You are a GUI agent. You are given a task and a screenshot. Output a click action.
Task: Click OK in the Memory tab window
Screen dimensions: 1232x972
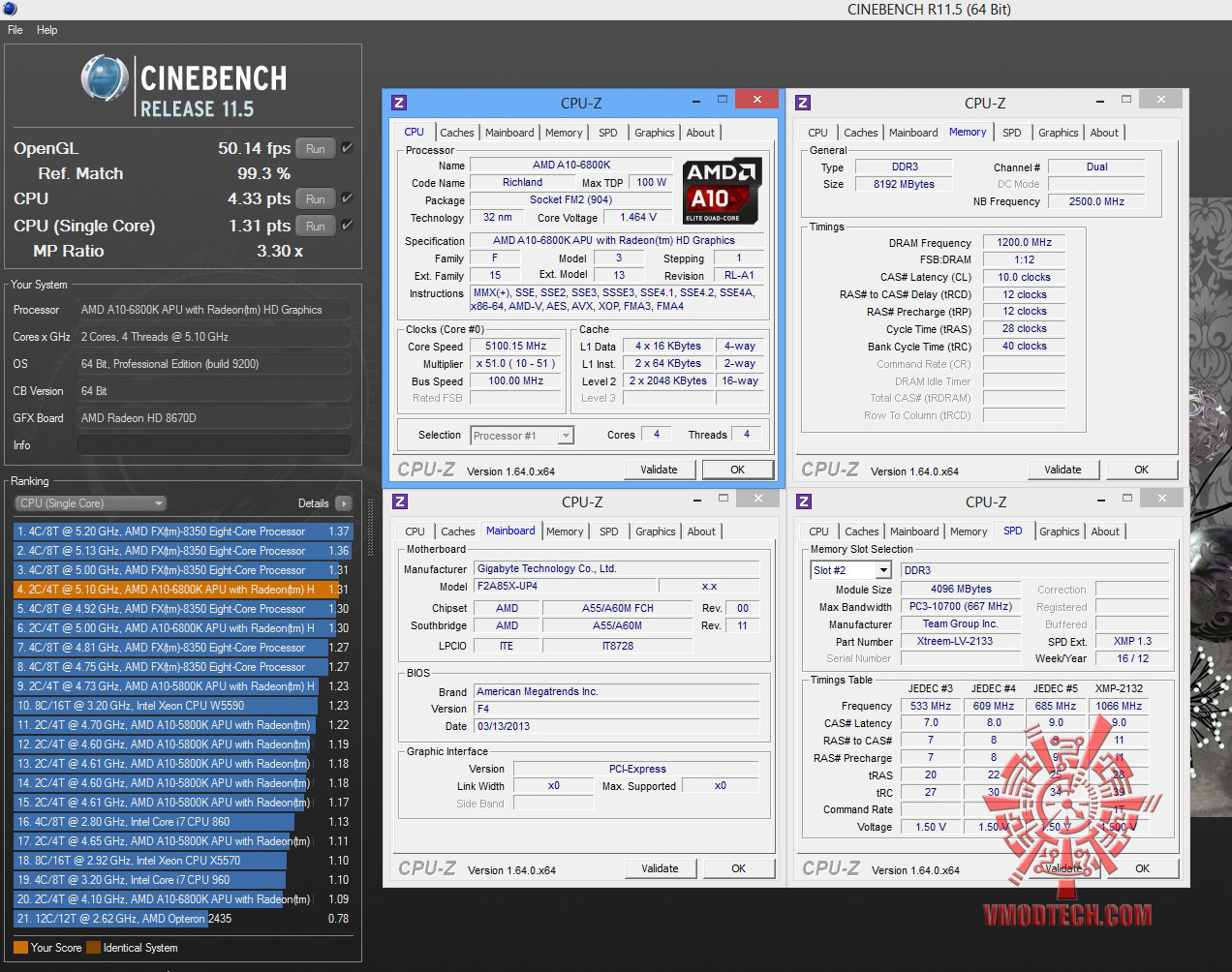(1141, 470)
